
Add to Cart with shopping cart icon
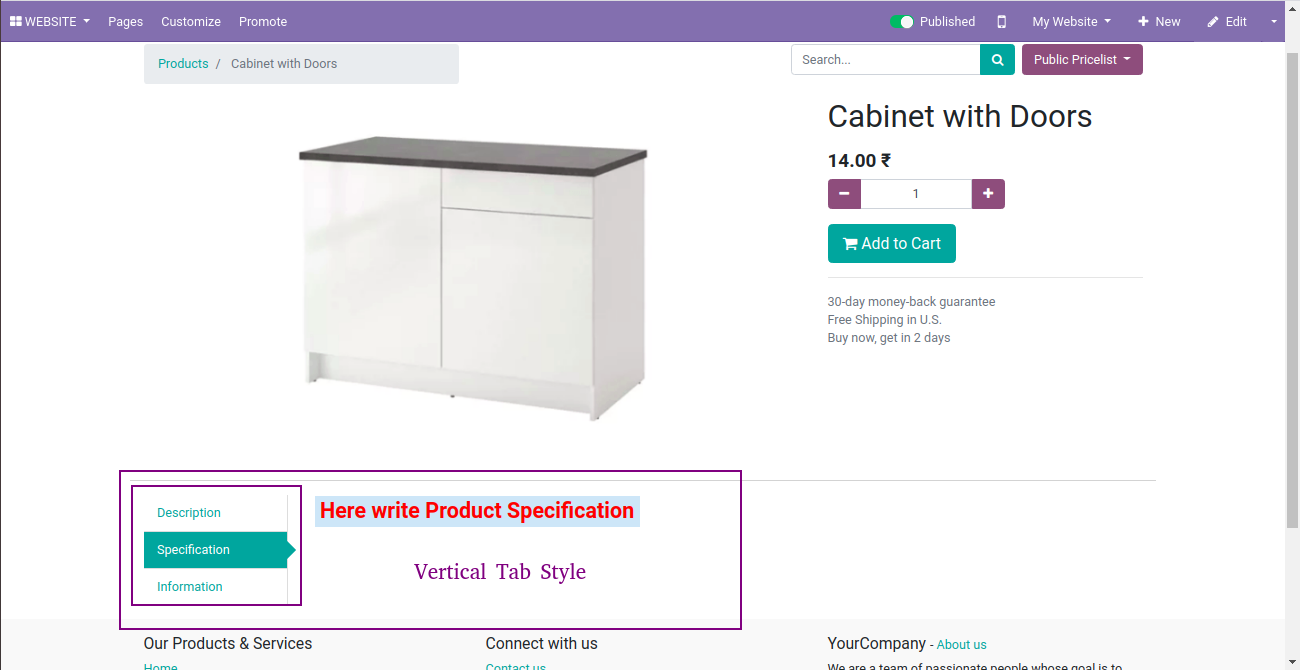(x=892, y=244)
